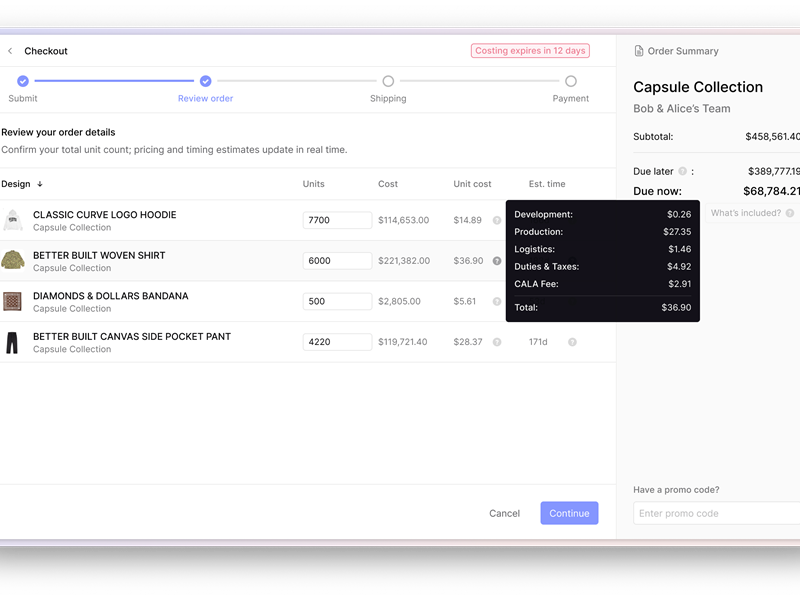Open unit cost help icon for Classic Curve Logo Hoodie
800x600 pixels.
496,220
